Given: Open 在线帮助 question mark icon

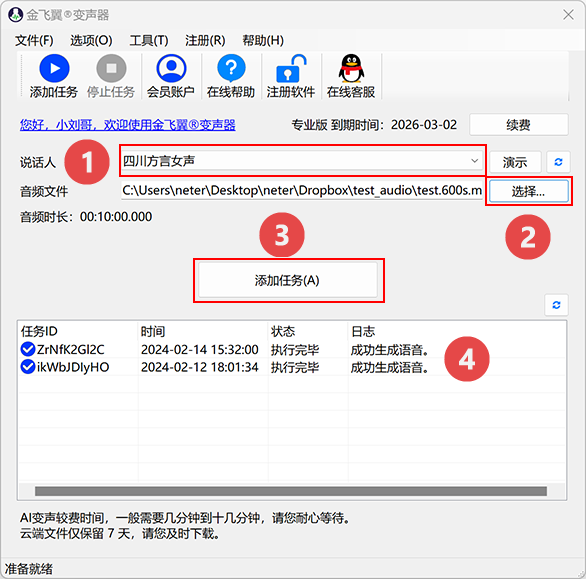Looking at the screenshot, I should click(x=231, y=68).
